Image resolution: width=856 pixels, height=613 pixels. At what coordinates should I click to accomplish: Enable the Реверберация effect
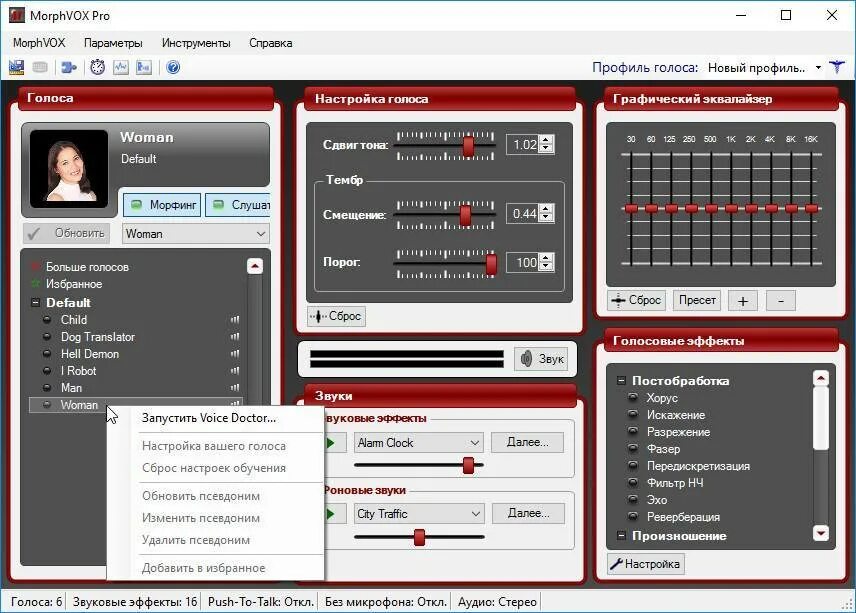click(x=633, y=516)
